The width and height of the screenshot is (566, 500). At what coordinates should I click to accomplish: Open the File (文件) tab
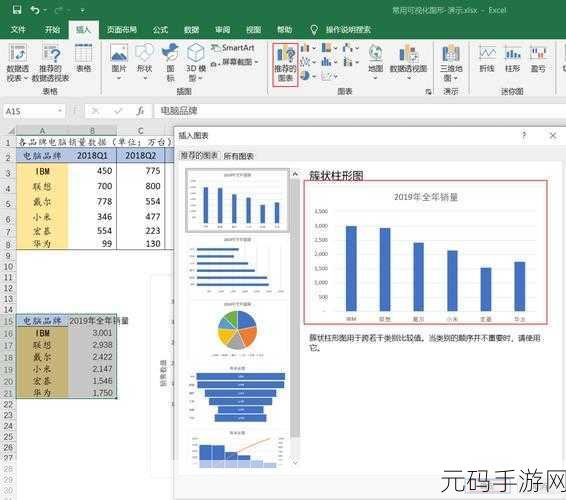point(18,30)
